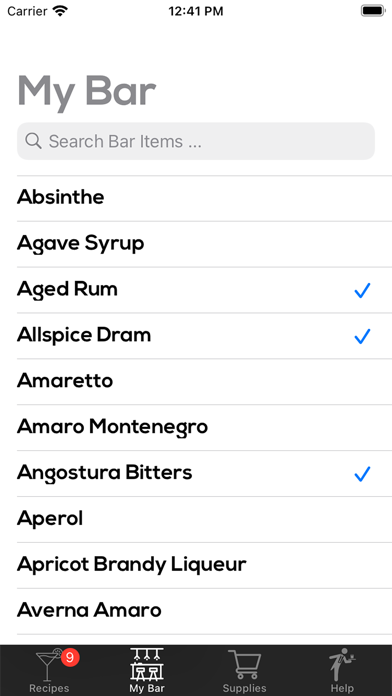Select the My Bar counter icon
This screenshot has width=392, height=696.
tap(147, 664)
